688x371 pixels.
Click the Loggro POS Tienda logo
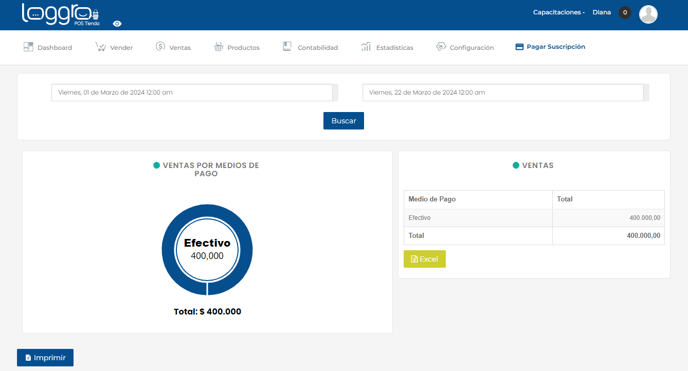coord(60,14)
